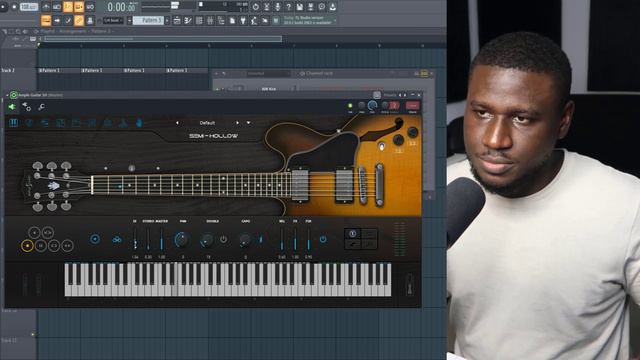Toggle the pickup selector switch on guitar body
This screenshot has height=360, width=640.
tap(381, 146)
